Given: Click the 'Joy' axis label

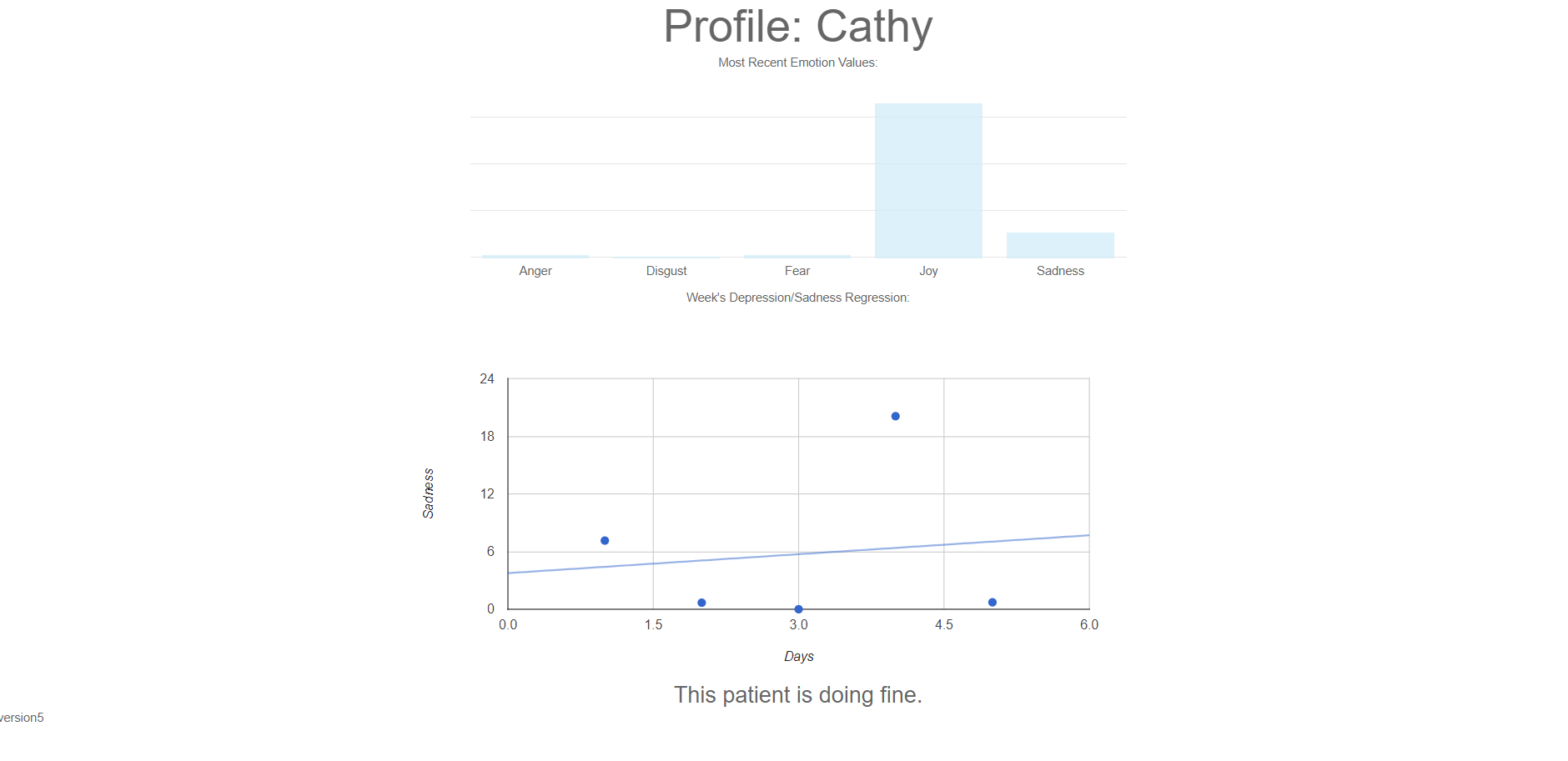Looking at the screenshot, I should click(928, 271).
